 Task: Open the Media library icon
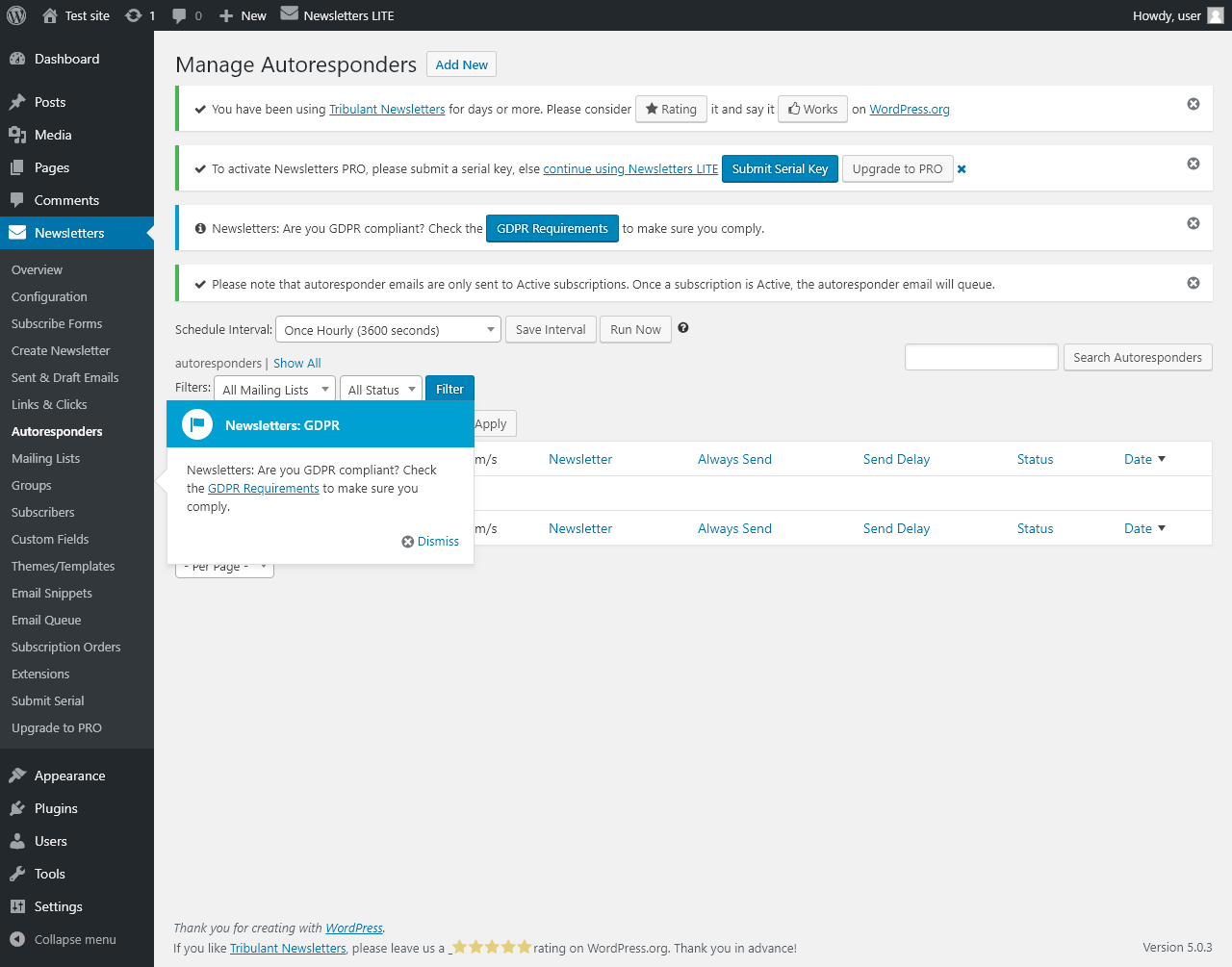pyautogui.click(x=17, y=135)
